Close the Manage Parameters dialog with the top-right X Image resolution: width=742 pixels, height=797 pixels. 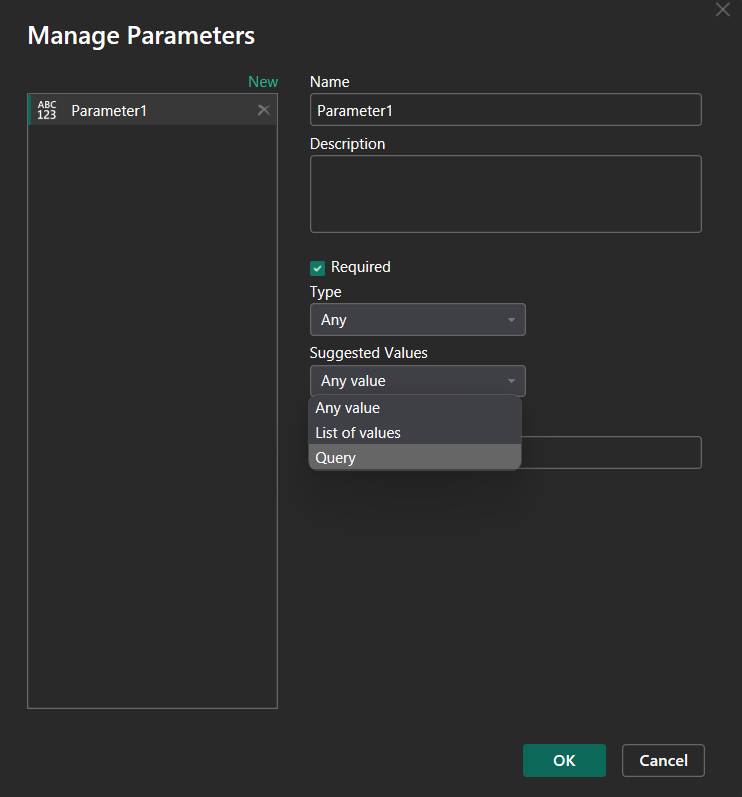pyautogui.click(x=723, y=9)
